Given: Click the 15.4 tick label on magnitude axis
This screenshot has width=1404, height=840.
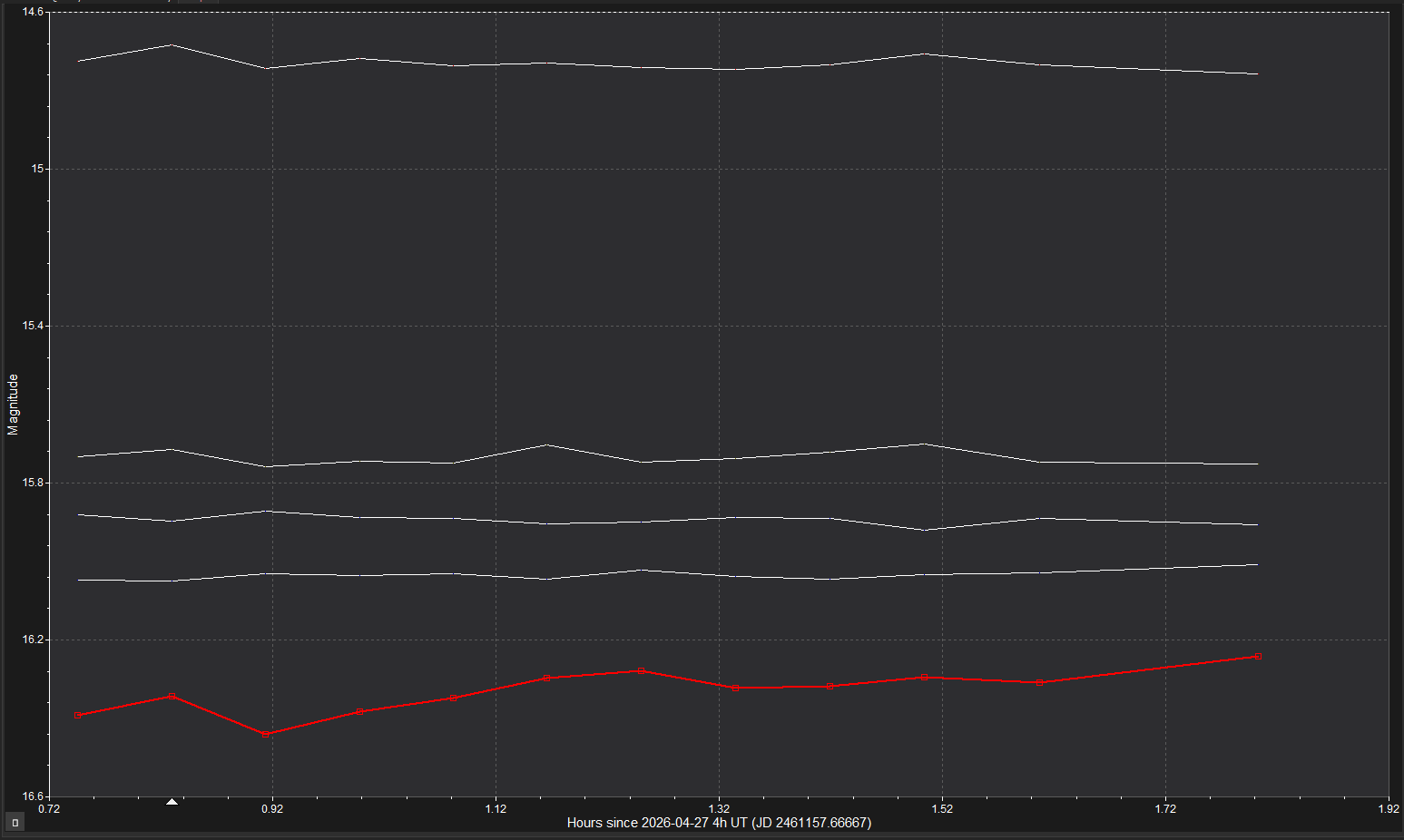Looking at the screenshot, I should pyautogui.click(x=33, y=326).
